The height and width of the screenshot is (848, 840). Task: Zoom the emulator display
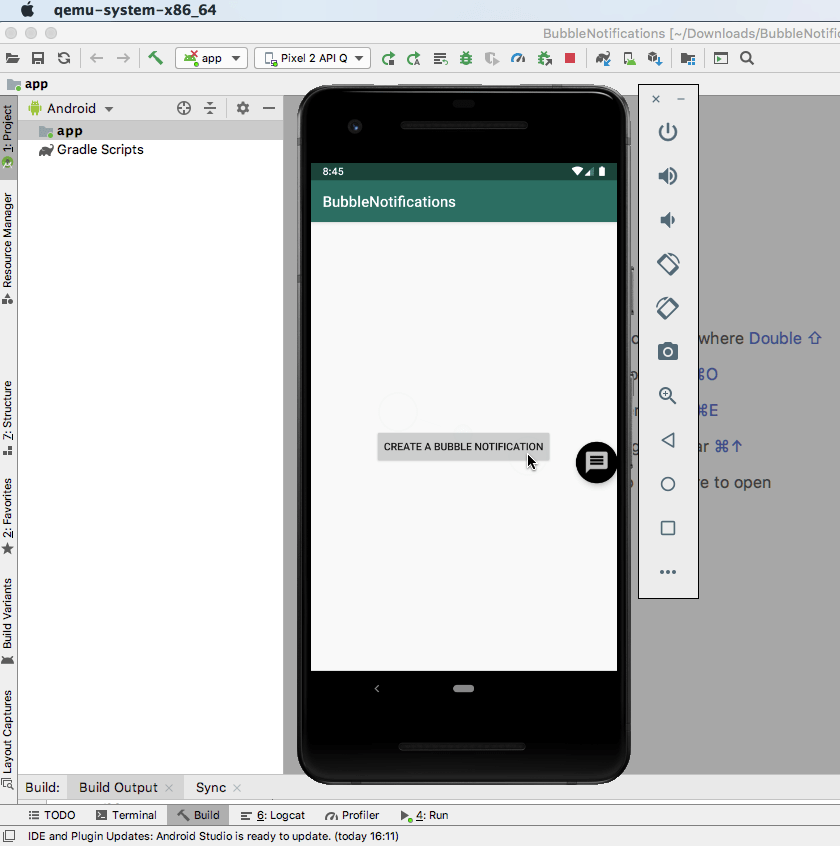click(667, 396)
